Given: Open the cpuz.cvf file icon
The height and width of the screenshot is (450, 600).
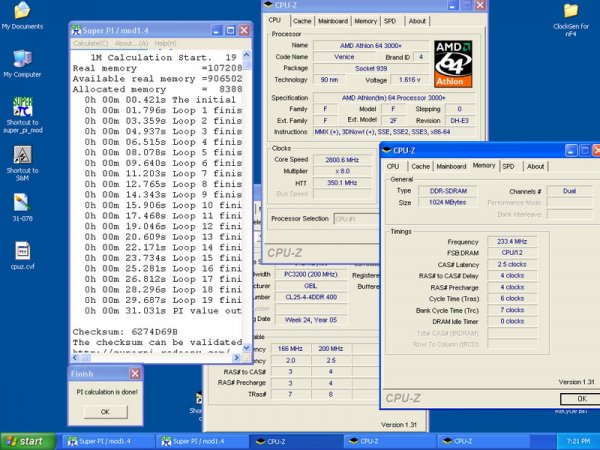Looking at the screenshot, I should (23, 251).
